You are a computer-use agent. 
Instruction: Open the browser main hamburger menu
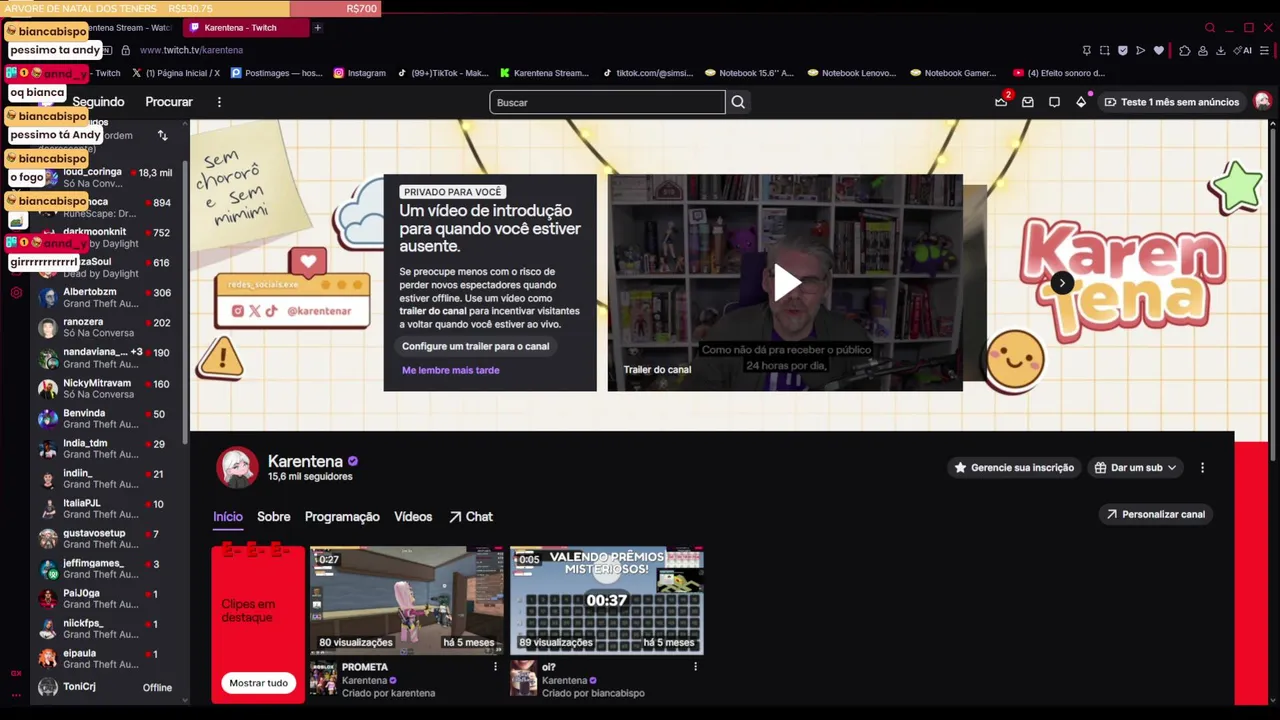pos(1265,50)
